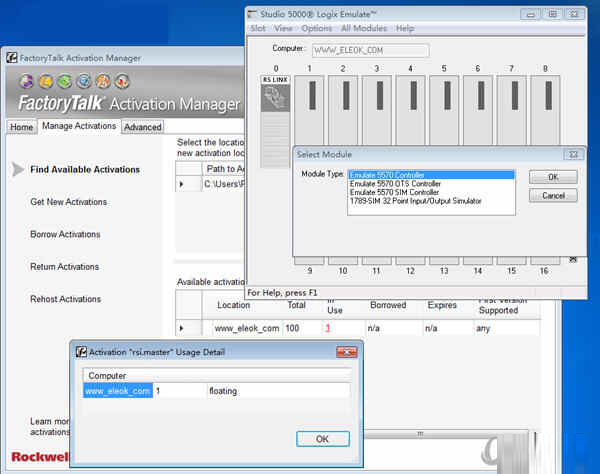
Task: Go to Get New Activations
Action: coord(68,202)
